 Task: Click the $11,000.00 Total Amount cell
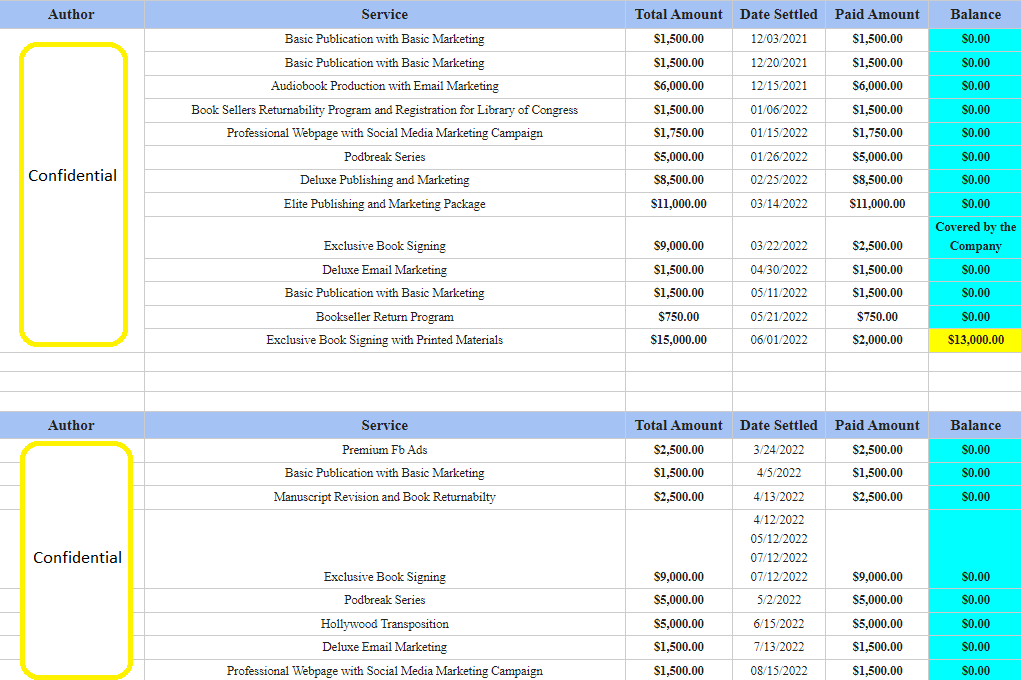tap(678, 204)
